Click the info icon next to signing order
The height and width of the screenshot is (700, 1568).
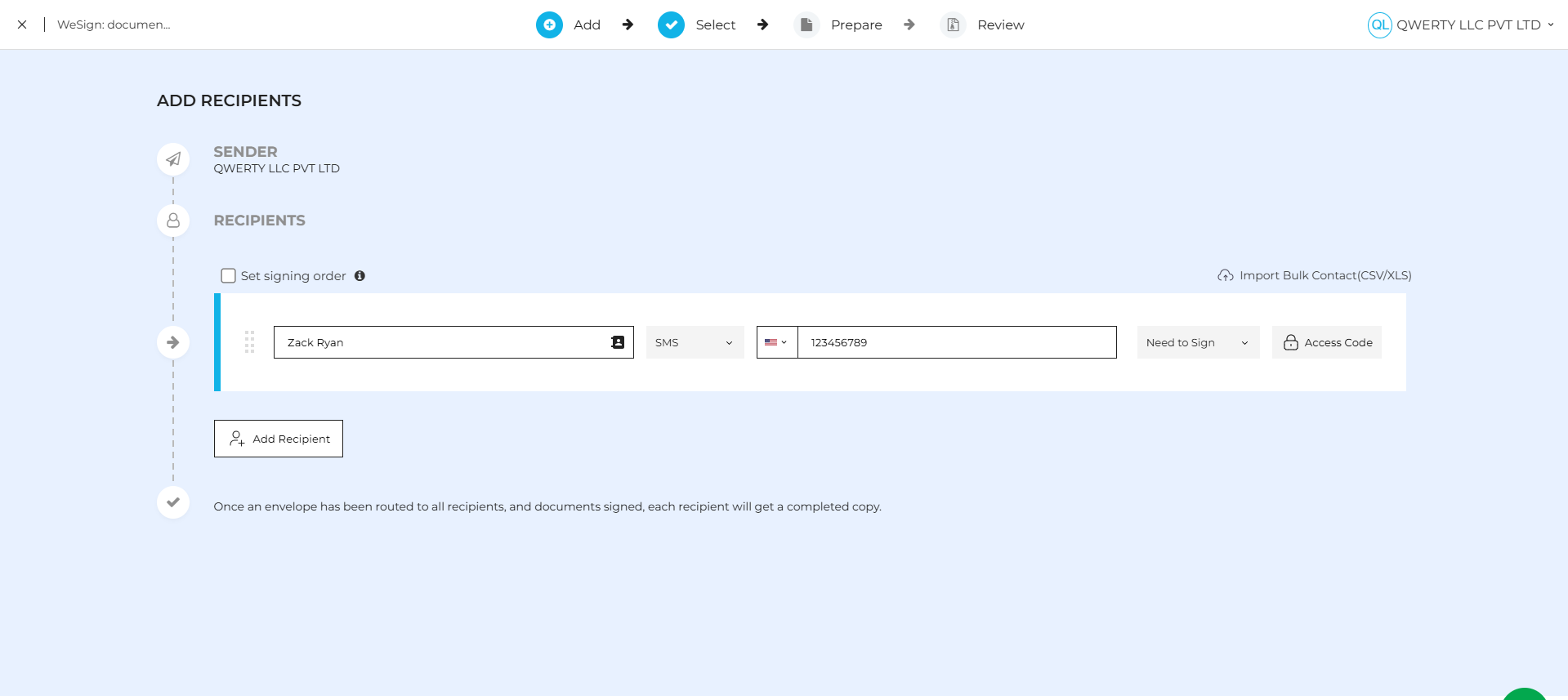click(x=360, y=276)
